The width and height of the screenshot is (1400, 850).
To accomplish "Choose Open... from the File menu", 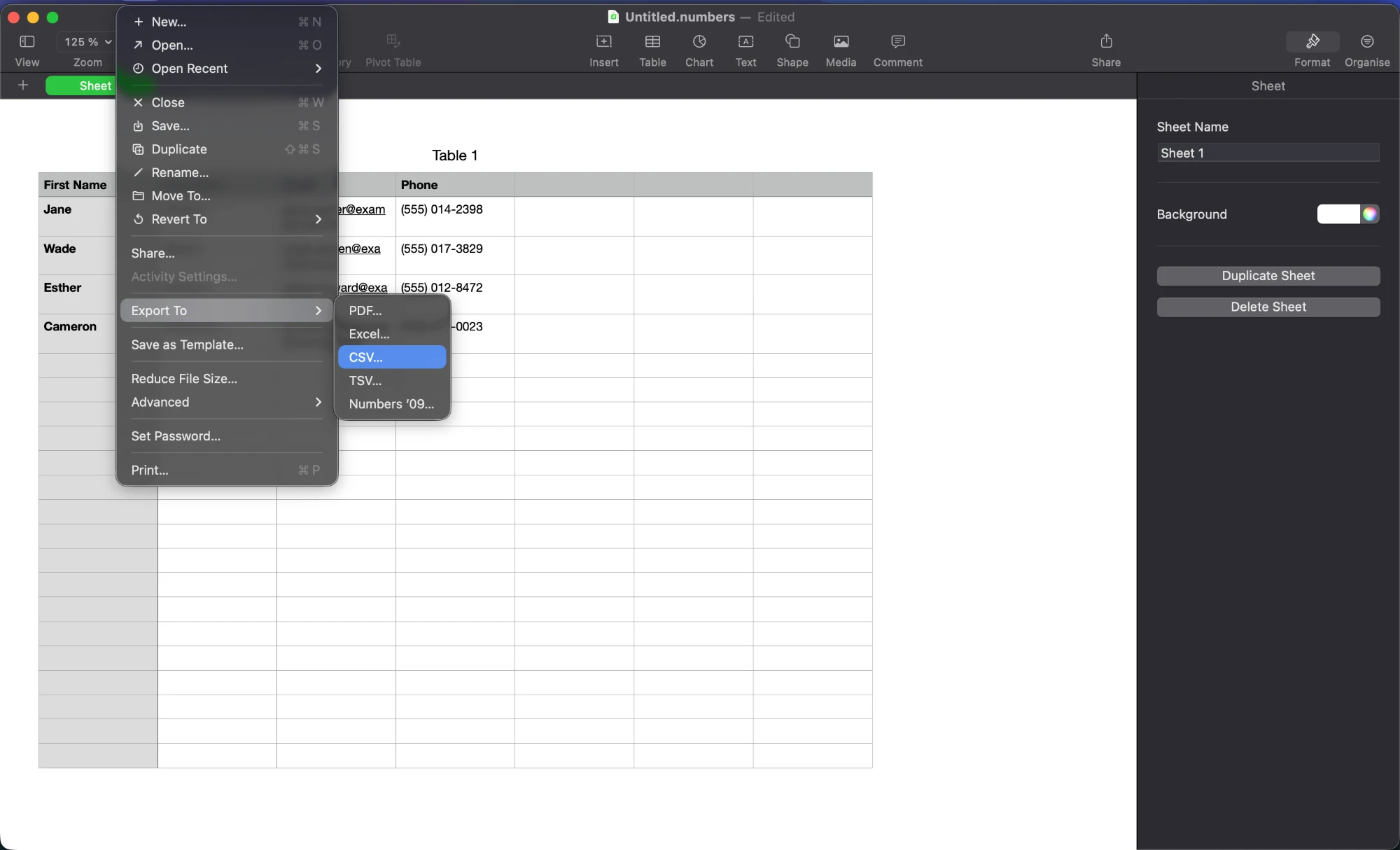I will [227, 45].
